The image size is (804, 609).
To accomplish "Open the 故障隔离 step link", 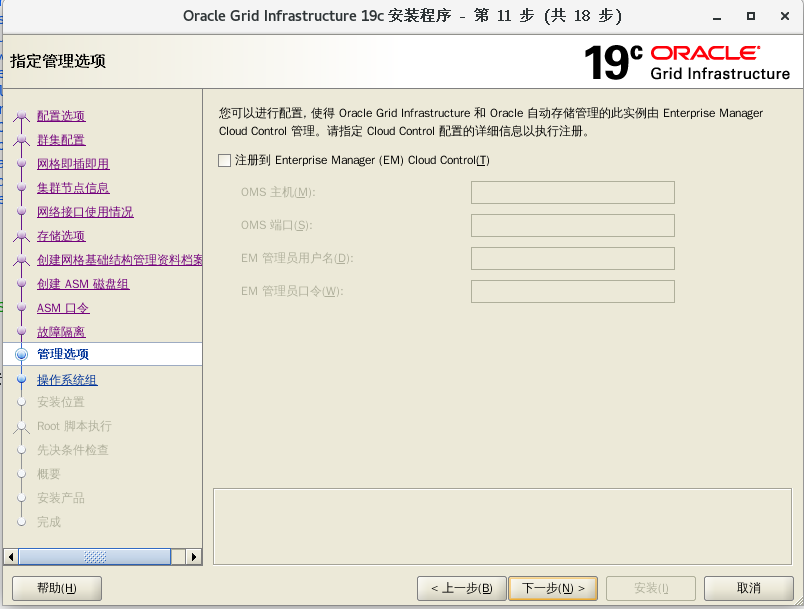I will [61, 332].
